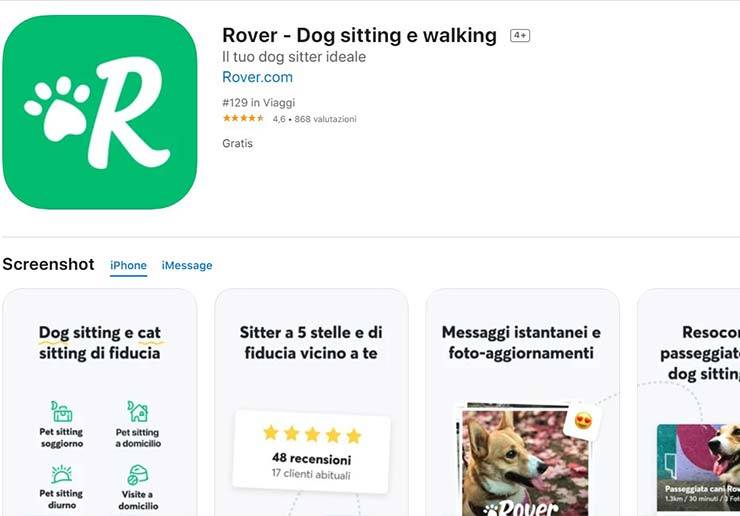
Task: Open the Rover.com developer link
Action: coord(257,77)
